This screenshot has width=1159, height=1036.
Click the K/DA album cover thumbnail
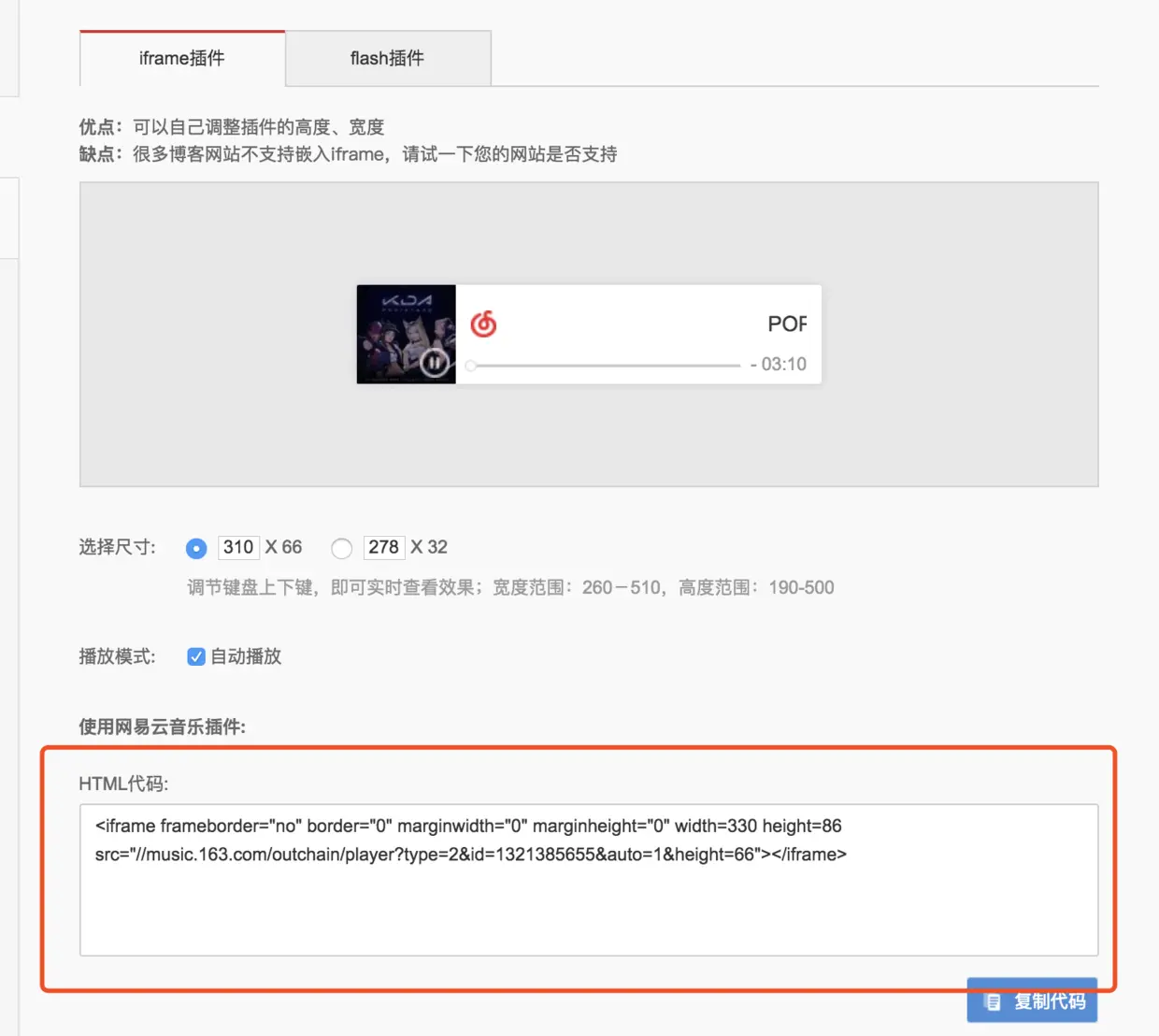coord(407,334)
